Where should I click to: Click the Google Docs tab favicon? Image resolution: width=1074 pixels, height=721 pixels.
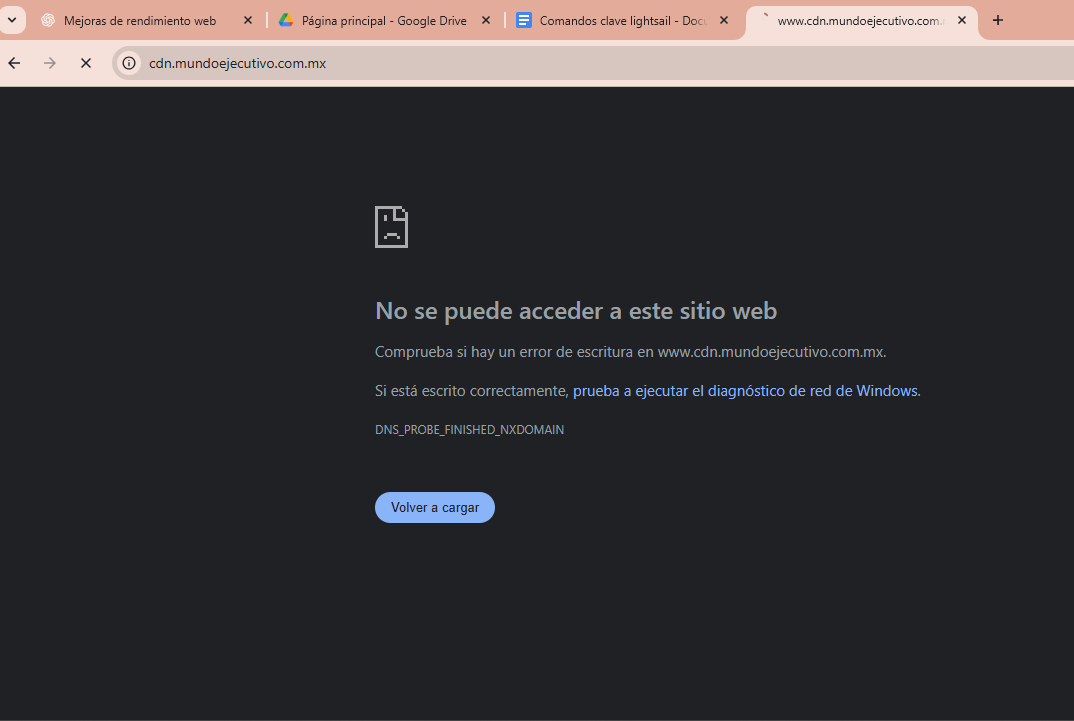[524, 20]
